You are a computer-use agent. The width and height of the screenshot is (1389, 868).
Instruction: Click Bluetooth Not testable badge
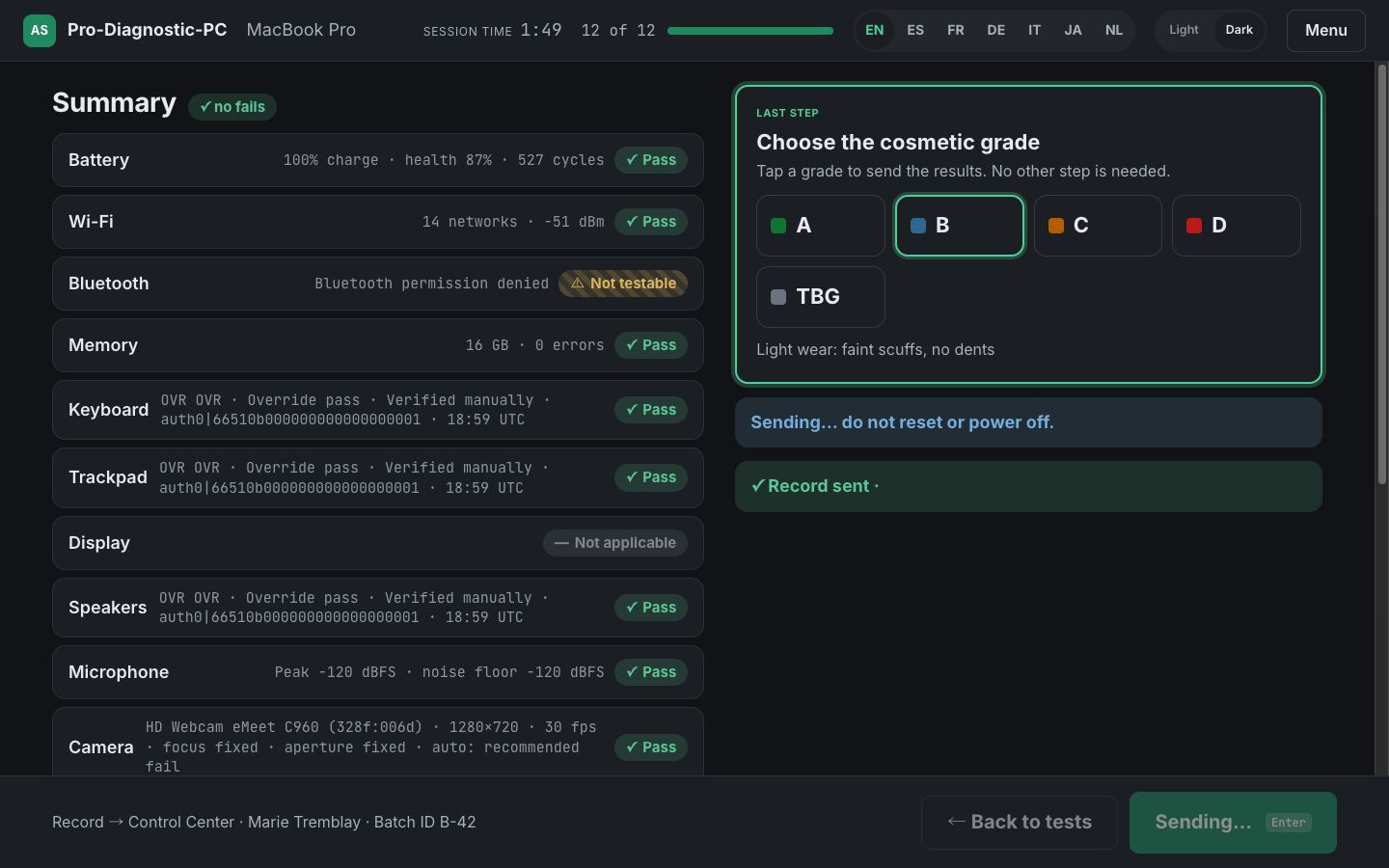click(623, 284)
